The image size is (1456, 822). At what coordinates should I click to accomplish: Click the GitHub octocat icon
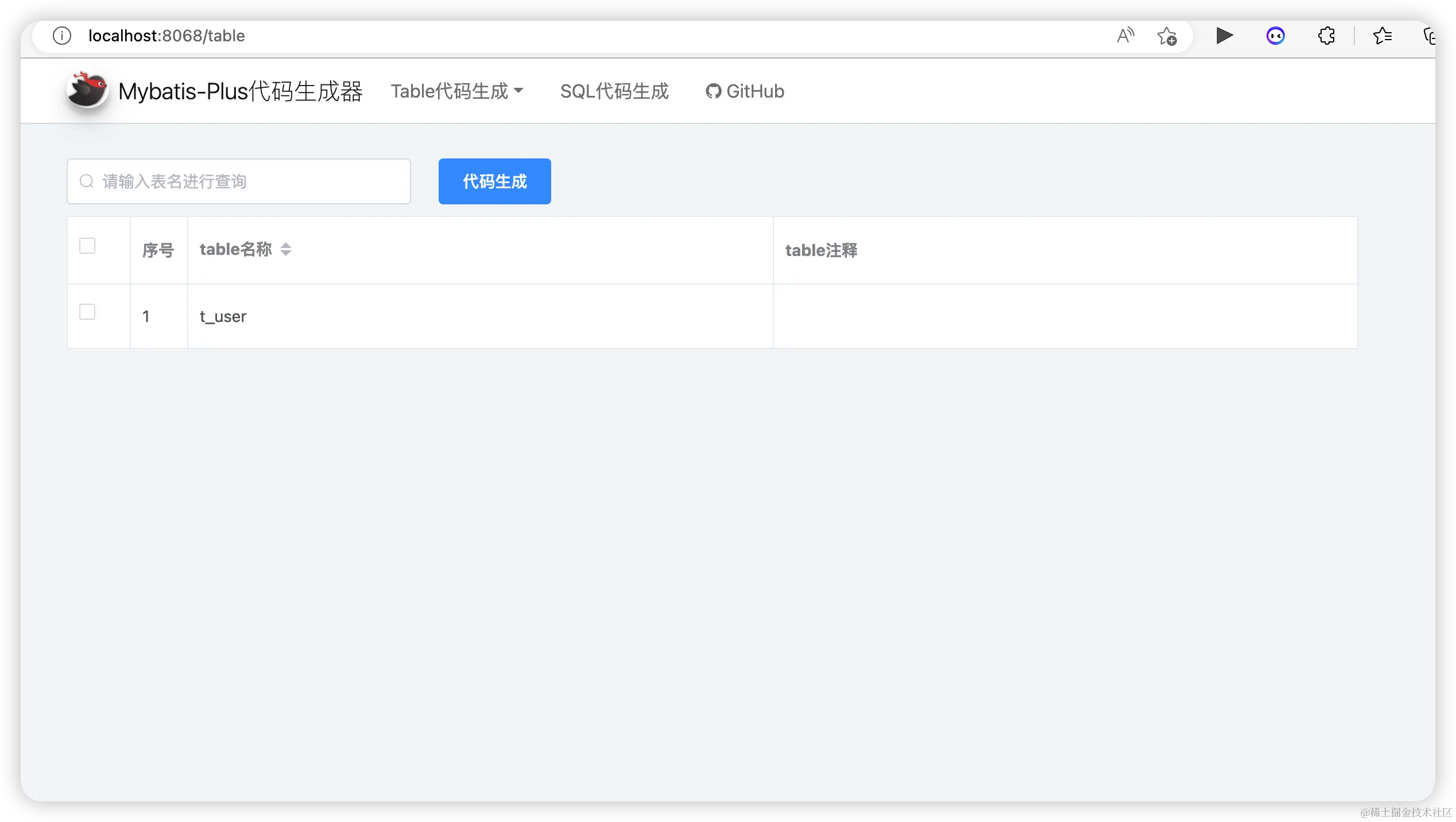(713, 91)
